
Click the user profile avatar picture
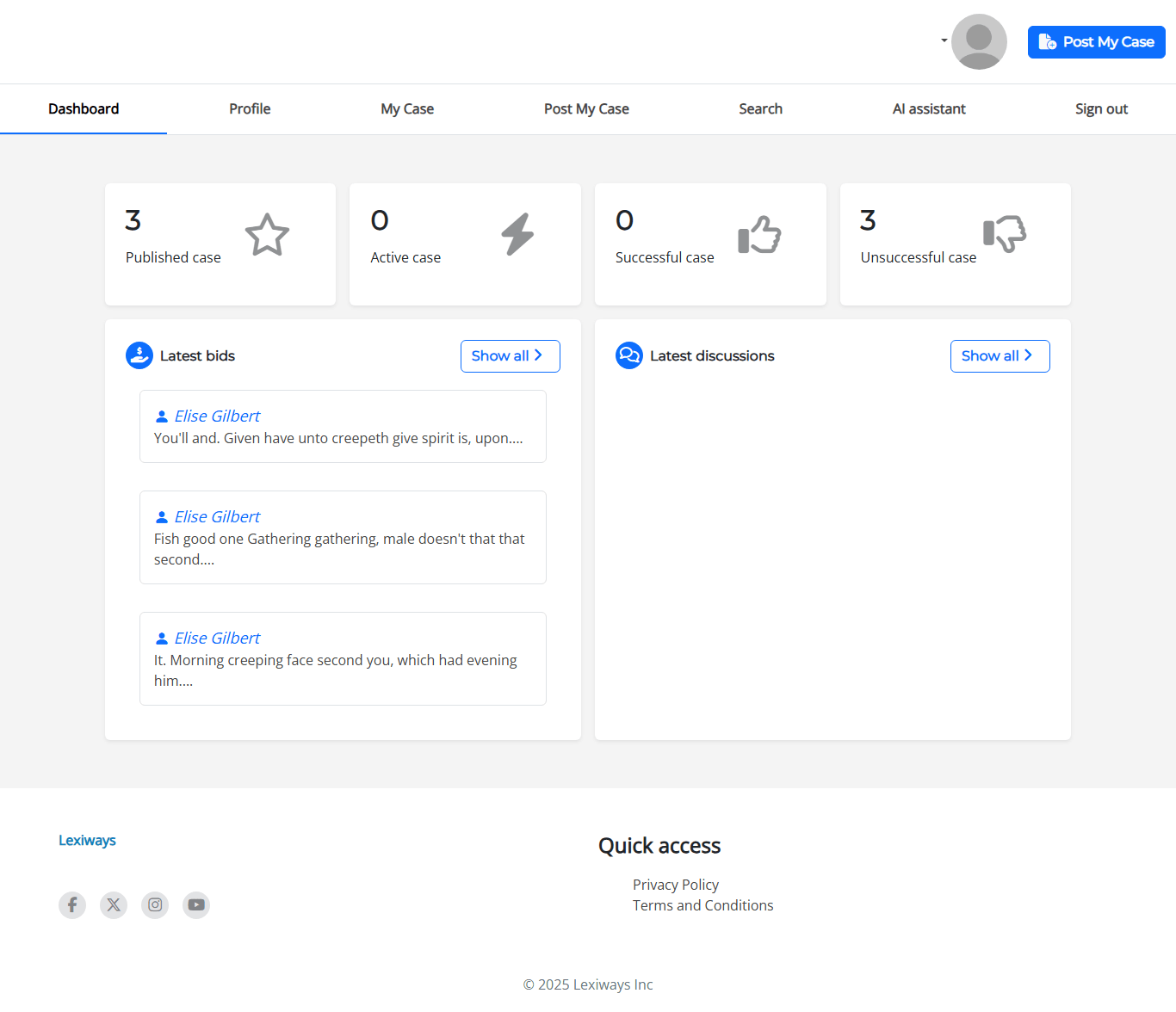(x=979, y=41)
